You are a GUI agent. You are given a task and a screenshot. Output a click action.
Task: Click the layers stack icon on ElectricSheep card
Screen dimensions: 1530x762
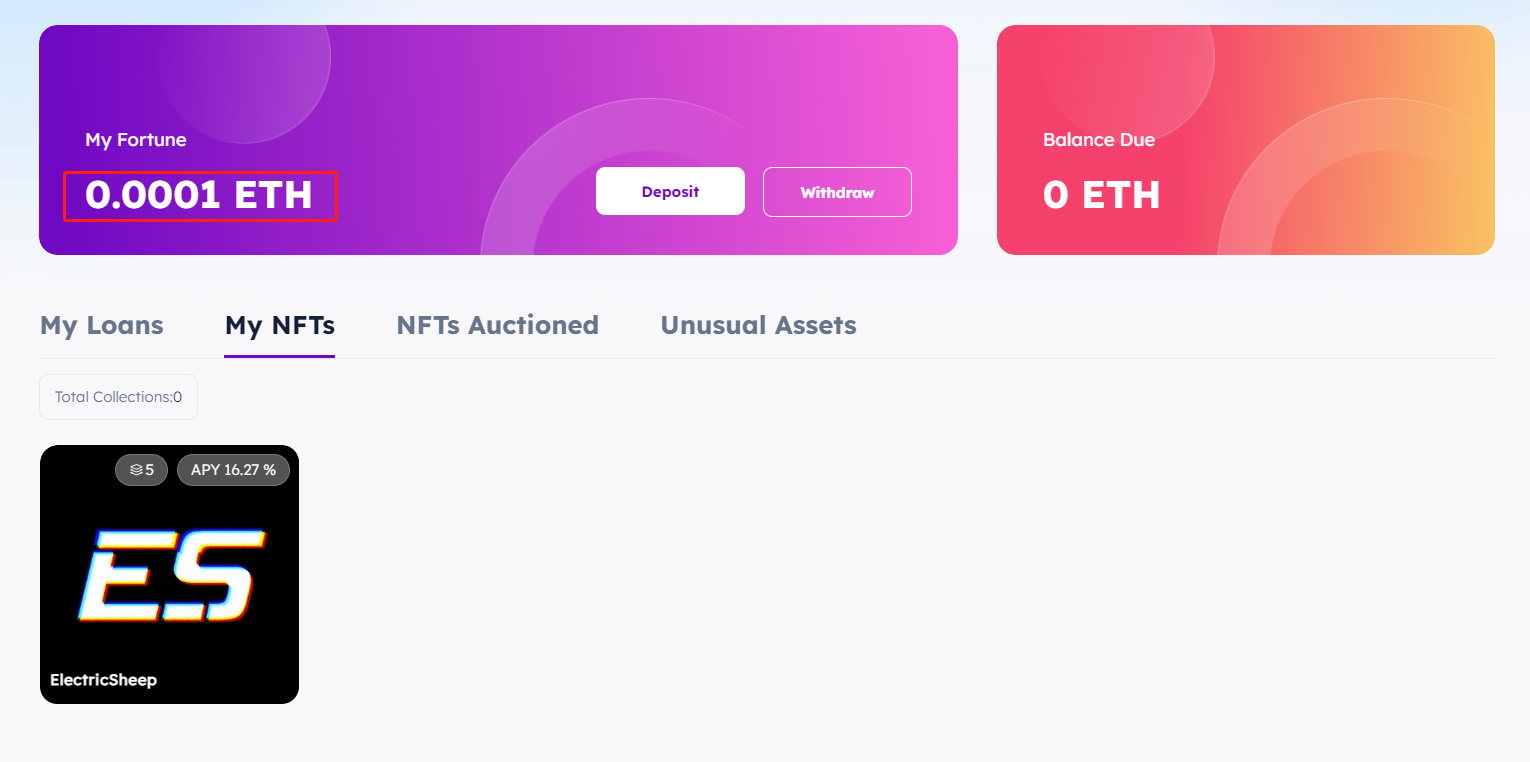[x=136, y=470]
